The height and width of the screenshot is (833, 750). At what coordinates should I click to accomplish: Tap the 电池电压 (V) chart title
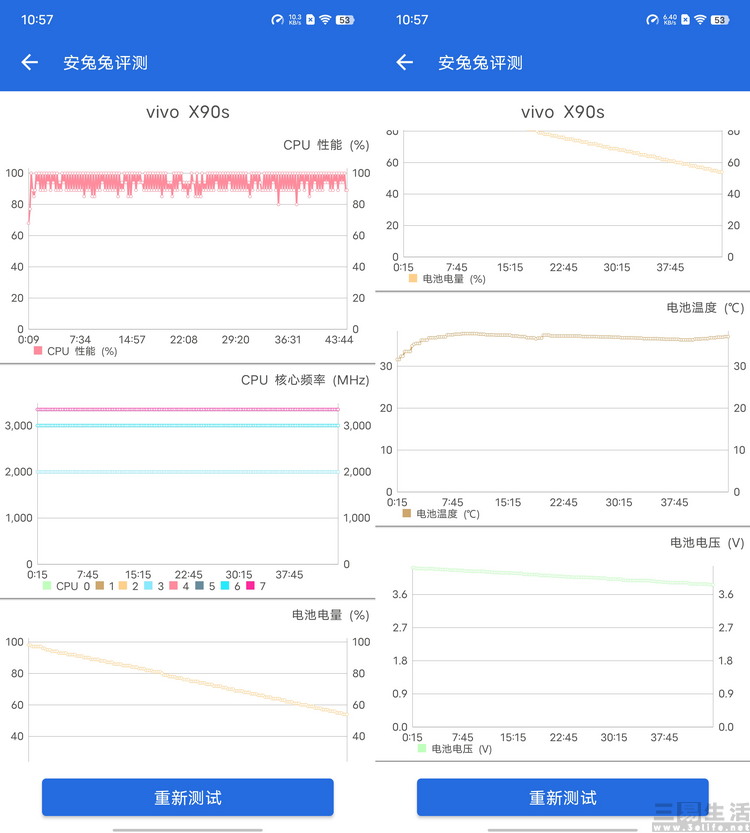click(707, 542)
